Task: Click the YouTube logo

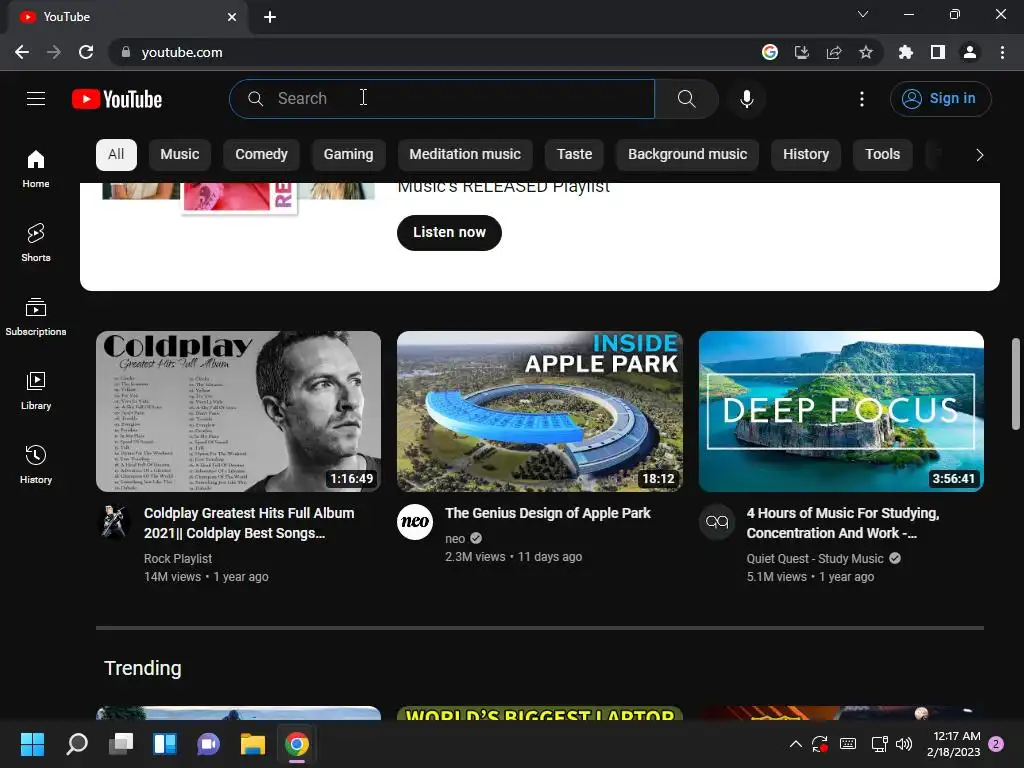Action: pos(117,99)
